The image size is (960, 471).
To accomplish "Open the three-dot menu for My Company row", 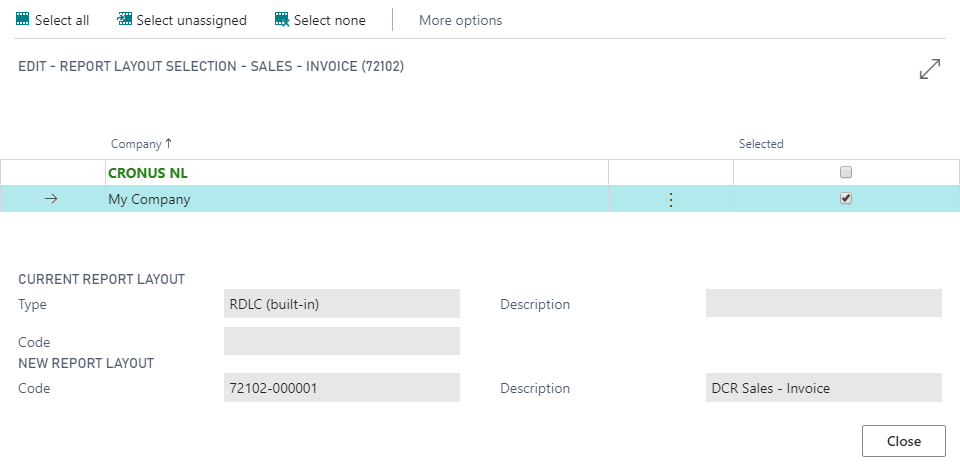I will click(671, 200).
